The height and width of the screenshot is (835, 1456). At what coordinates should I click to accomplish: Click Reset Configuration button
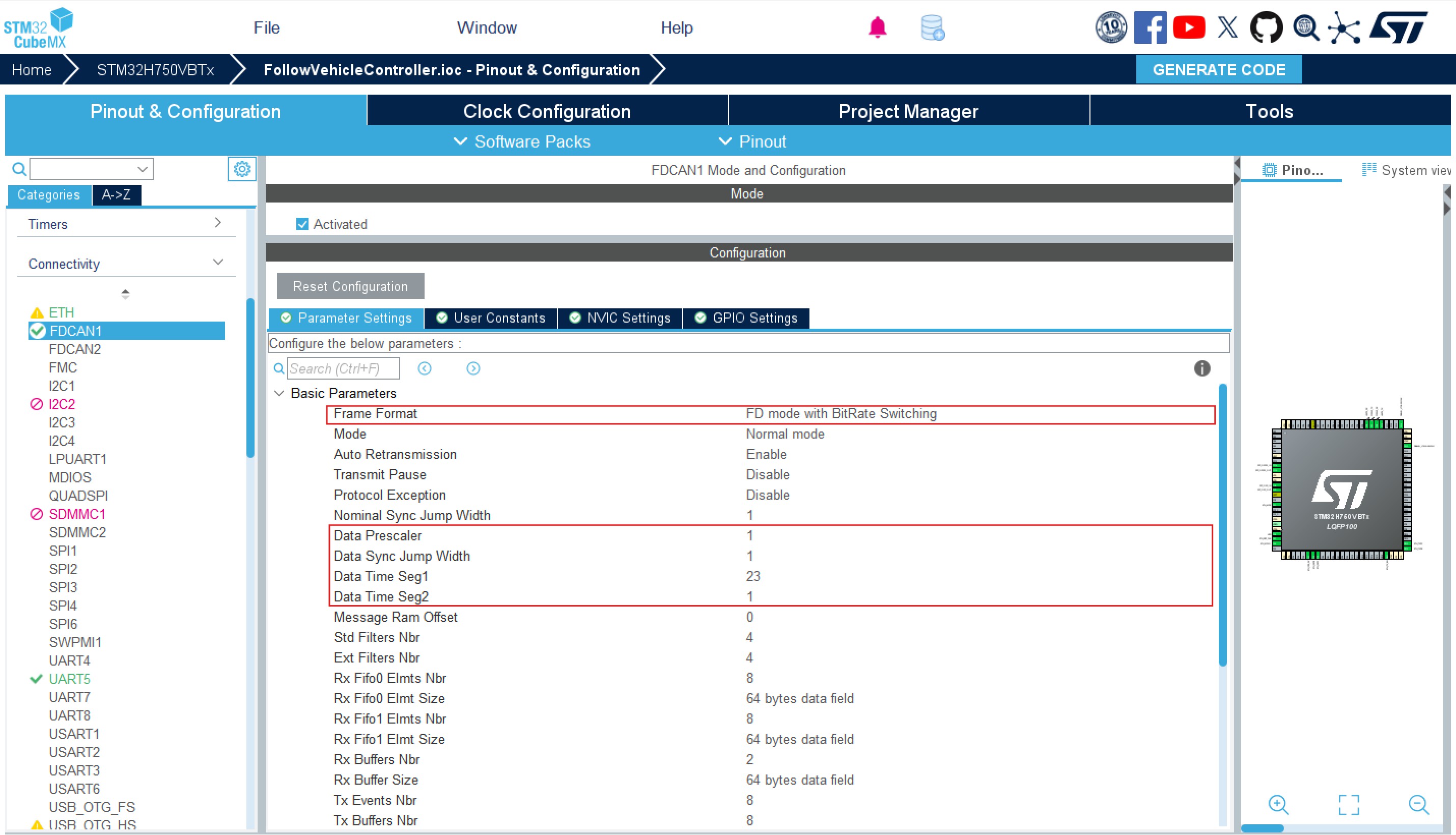click(351, 285)
